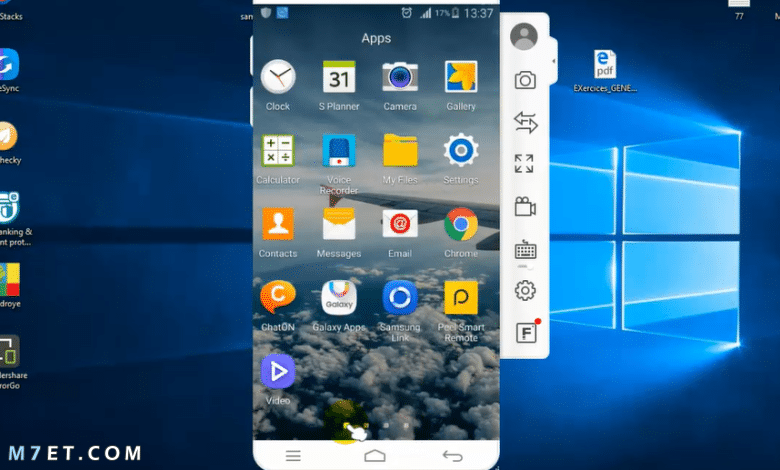Open the phone Settings app

(x=461, y=150)
